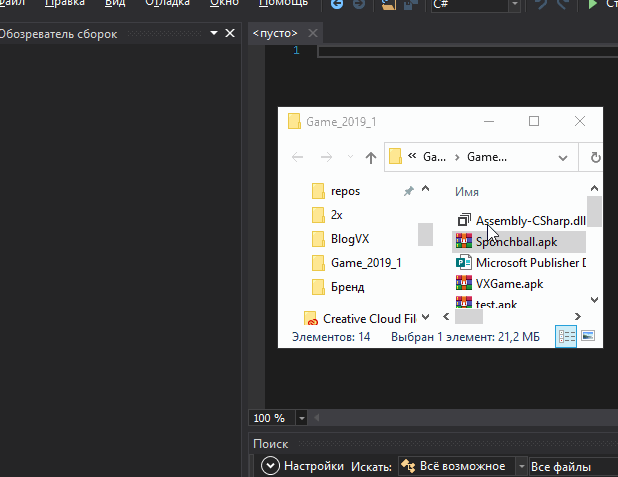The image size is (618, 477).
Task: Switch Explorer to details view icon
Action: [566, 336]
